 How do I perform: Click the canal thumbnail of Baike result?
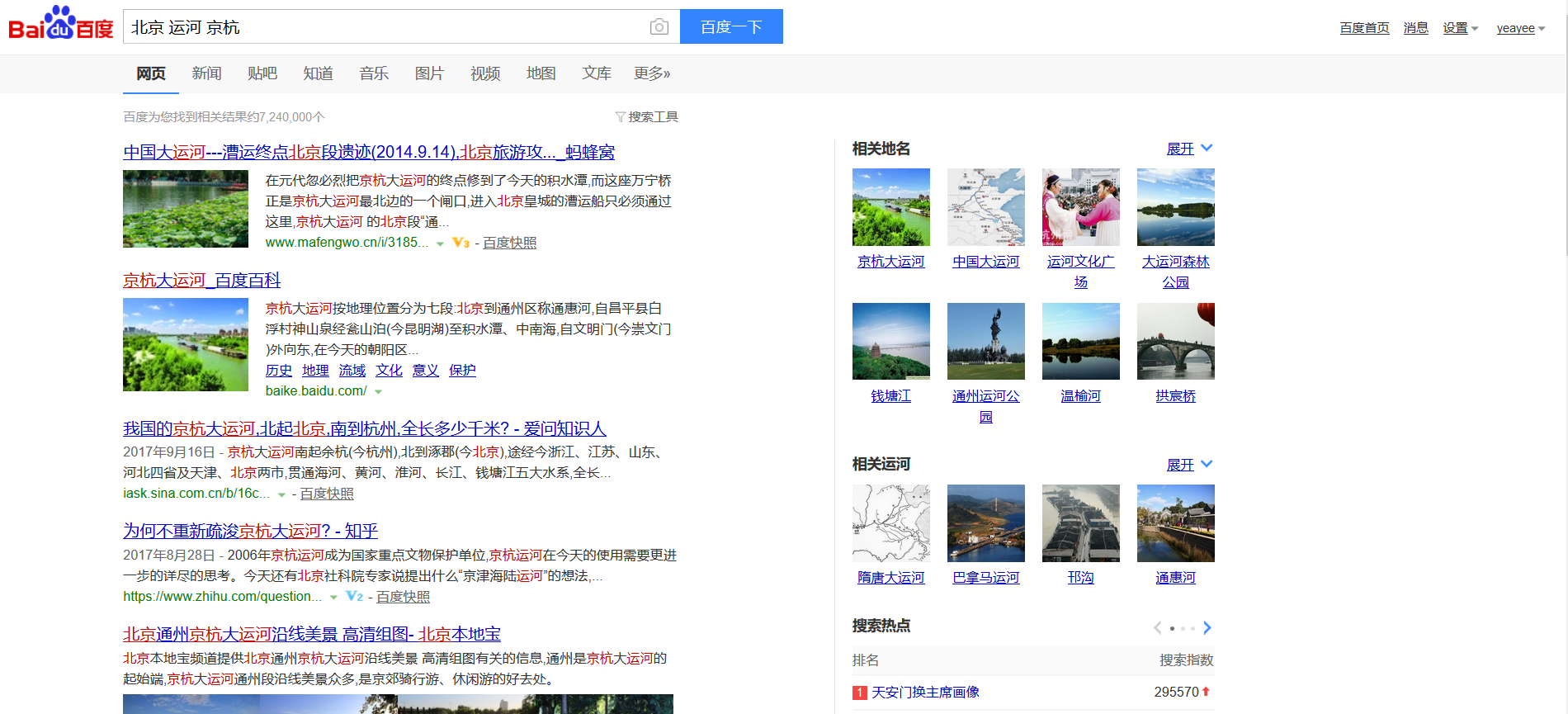tap(186, 344)
